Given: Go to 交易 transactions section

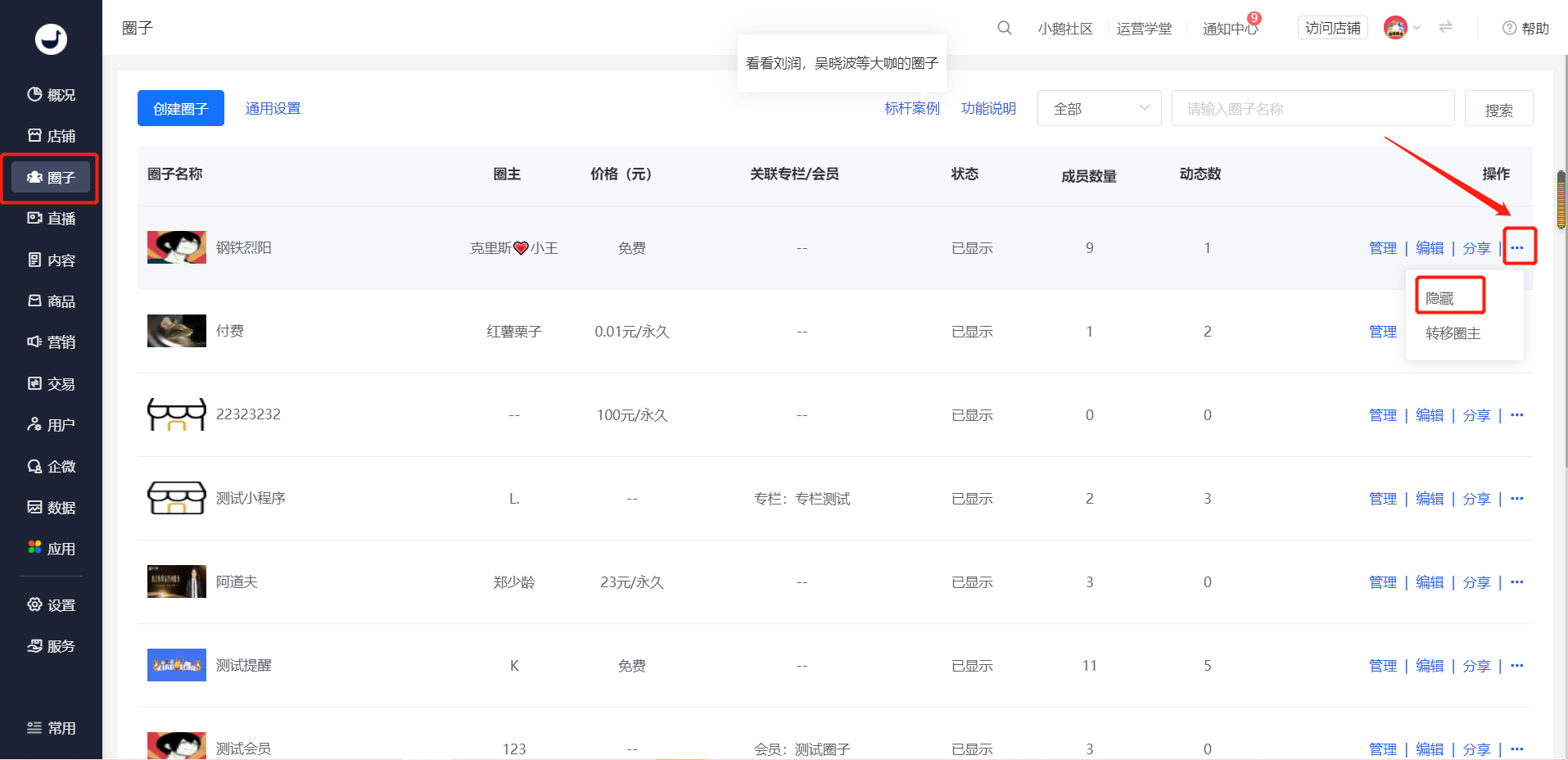Looking at the screenshot, I should 51,384.
